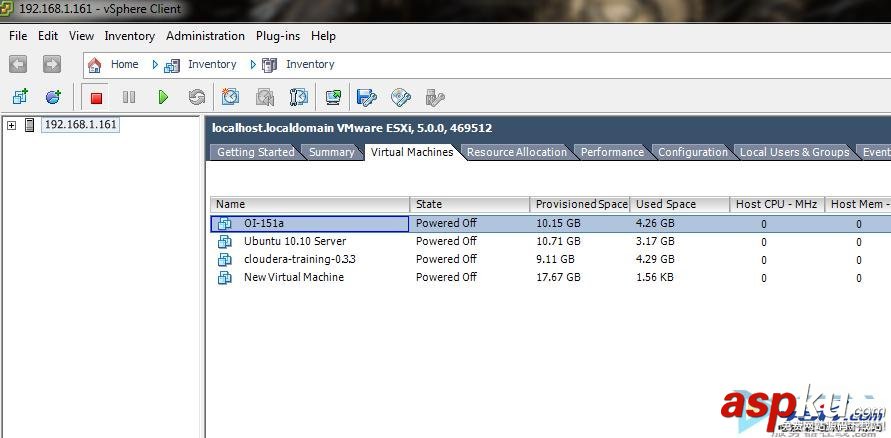Sort by the Name column header
Screen dimensions: 891x438
310,205
